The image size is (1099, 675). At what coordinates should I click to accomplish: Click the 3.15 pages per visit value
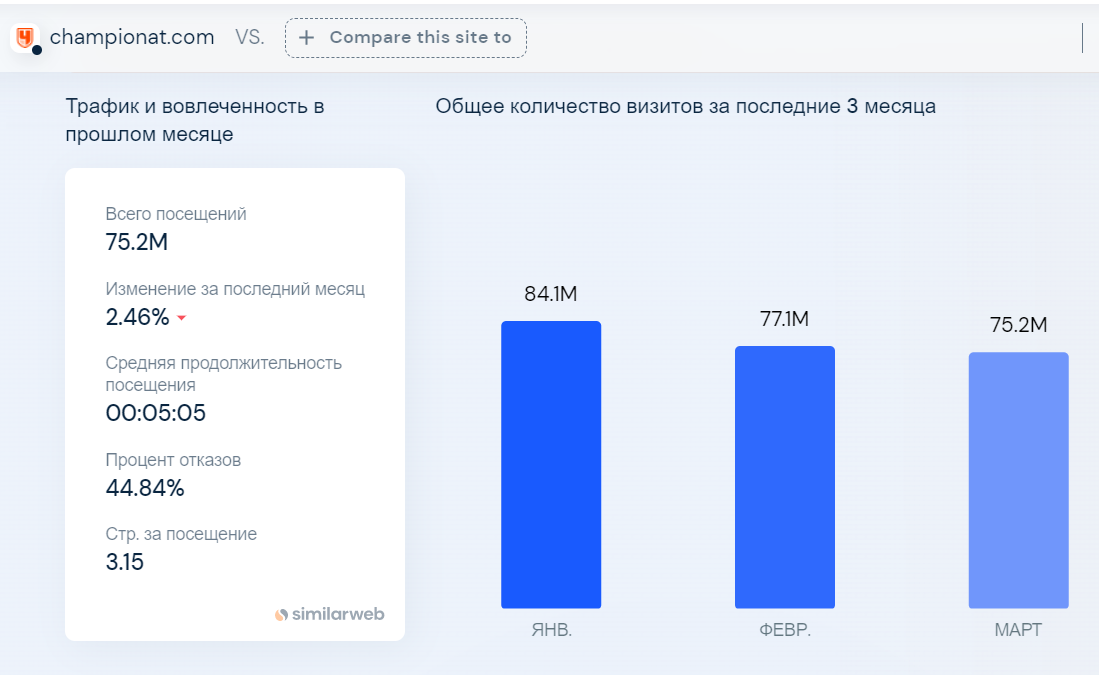point(125,561)
